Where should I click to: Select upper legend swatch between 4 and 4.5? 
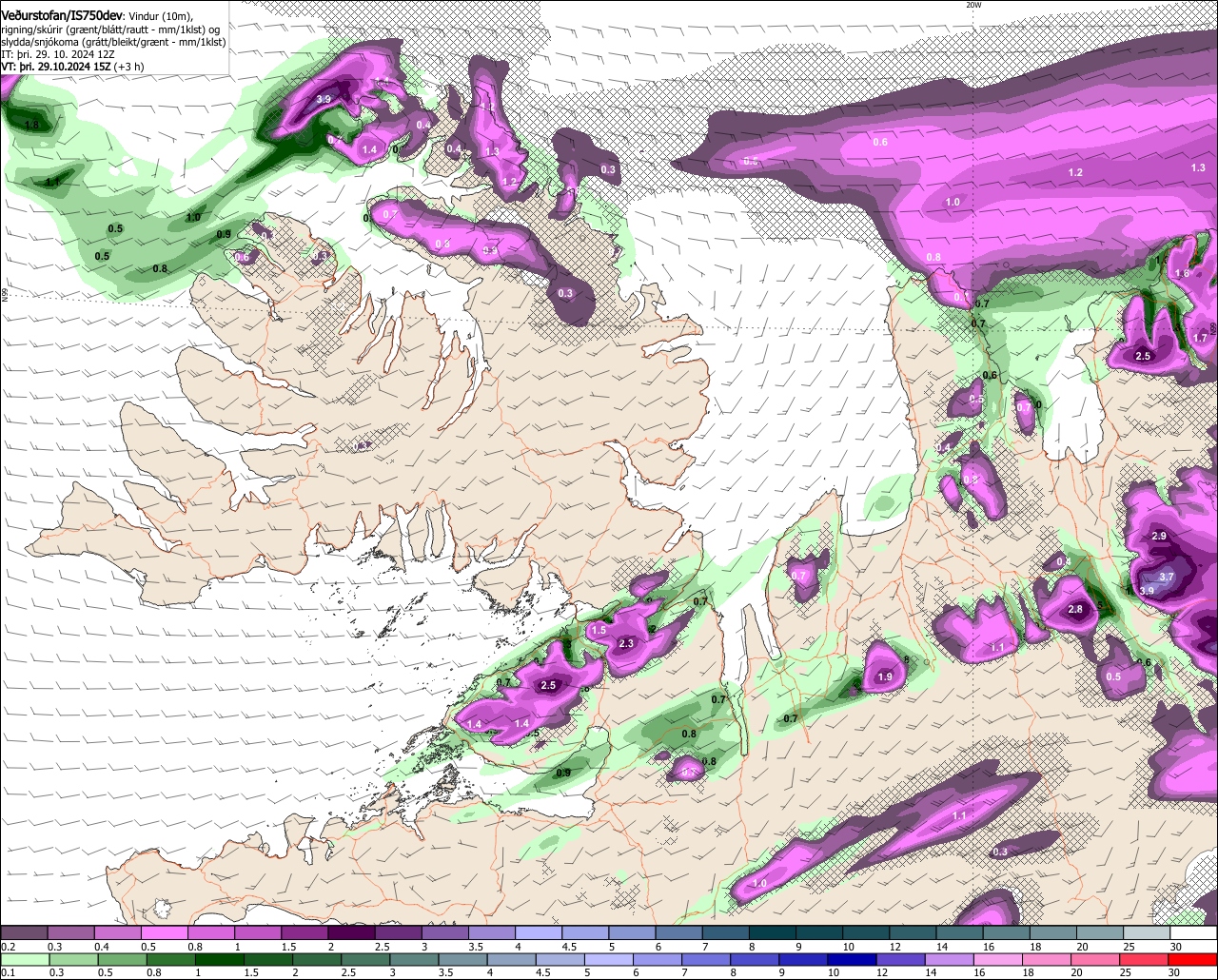[539, 933]
